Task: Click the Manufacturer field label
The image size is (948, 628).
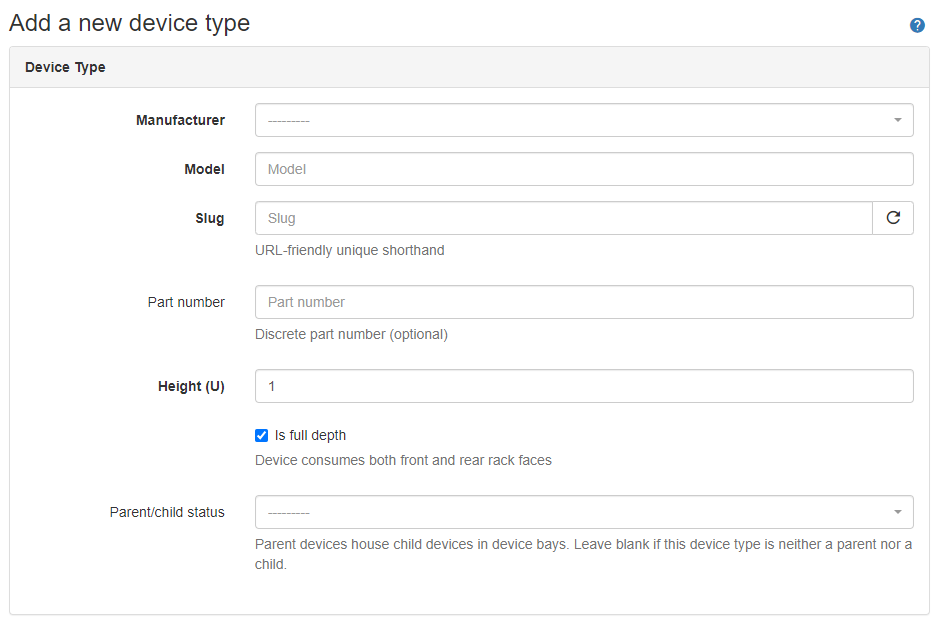Action: 180,120
